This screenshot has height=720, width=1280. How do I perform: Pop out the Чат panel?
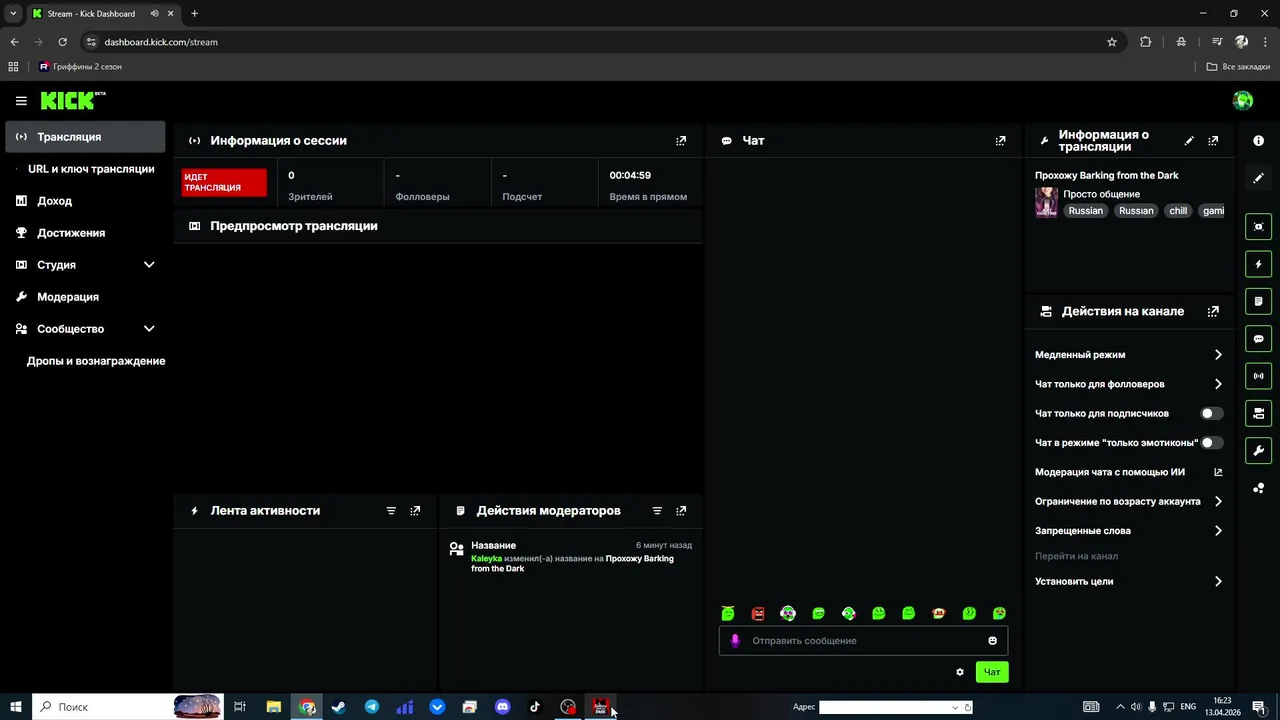click(x=1000, y=141)
